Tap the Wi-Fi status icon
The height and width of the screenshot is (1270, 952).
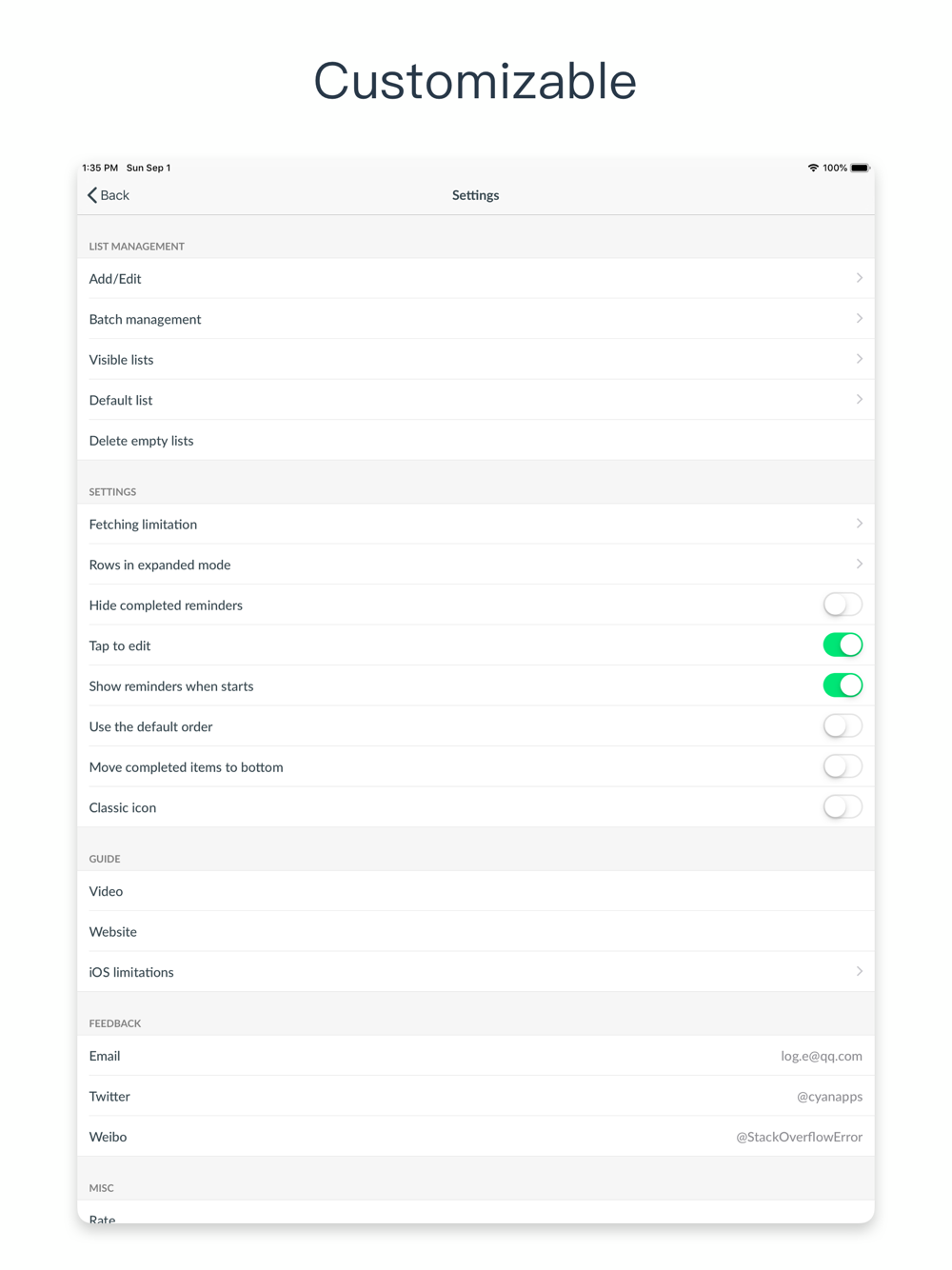click(813, 168)
